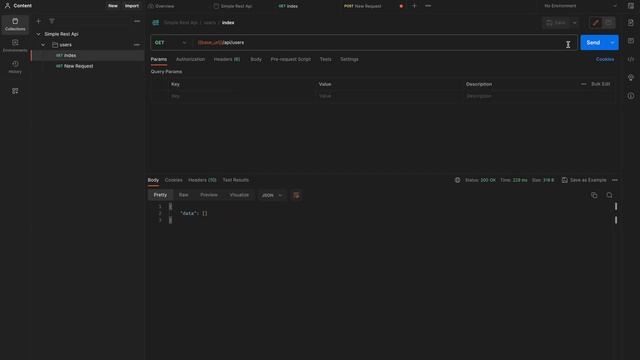The height and width of the screenshot is (360, 640).
Task: Click the New button in the header
Action: click(113, 6)
